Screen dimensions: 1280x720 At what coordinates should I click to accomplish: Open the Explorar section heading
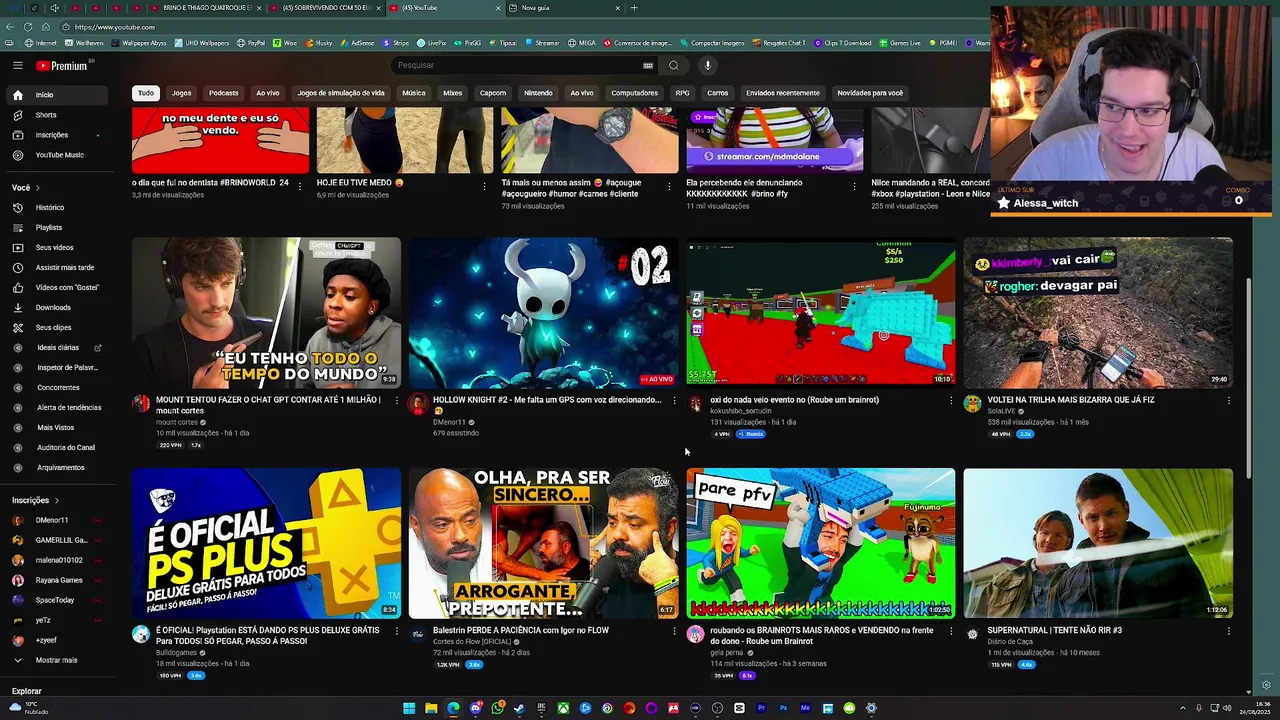pos(27,691)
